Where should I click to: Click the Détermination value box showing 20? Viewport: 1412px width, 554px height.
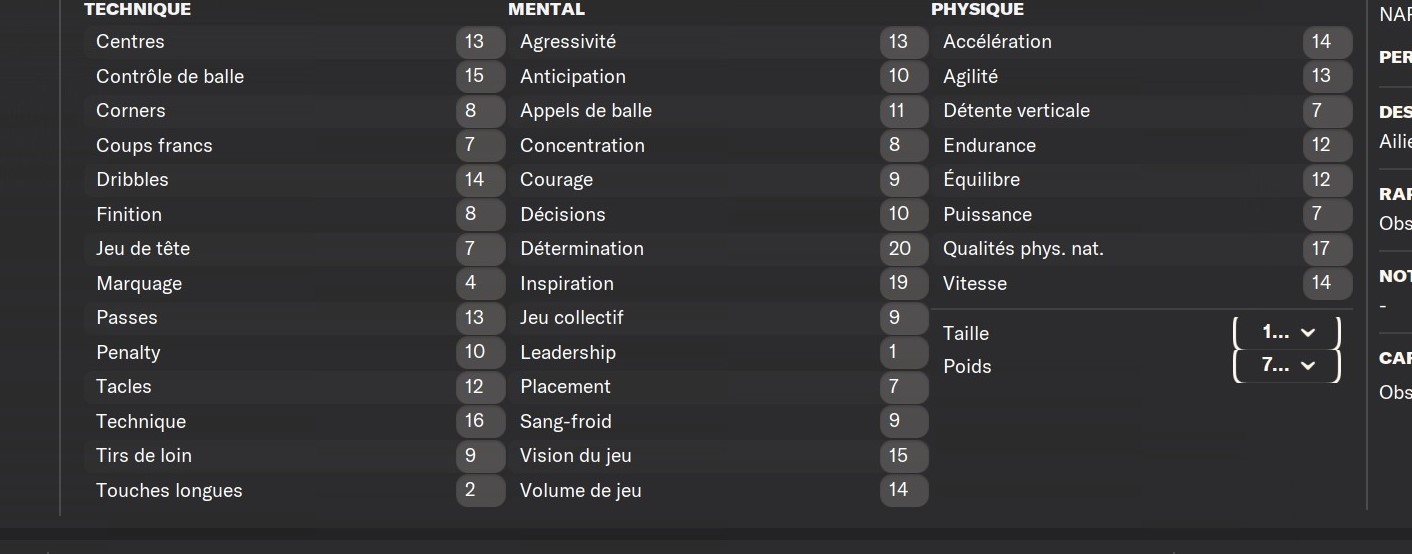tap(904, 248)
